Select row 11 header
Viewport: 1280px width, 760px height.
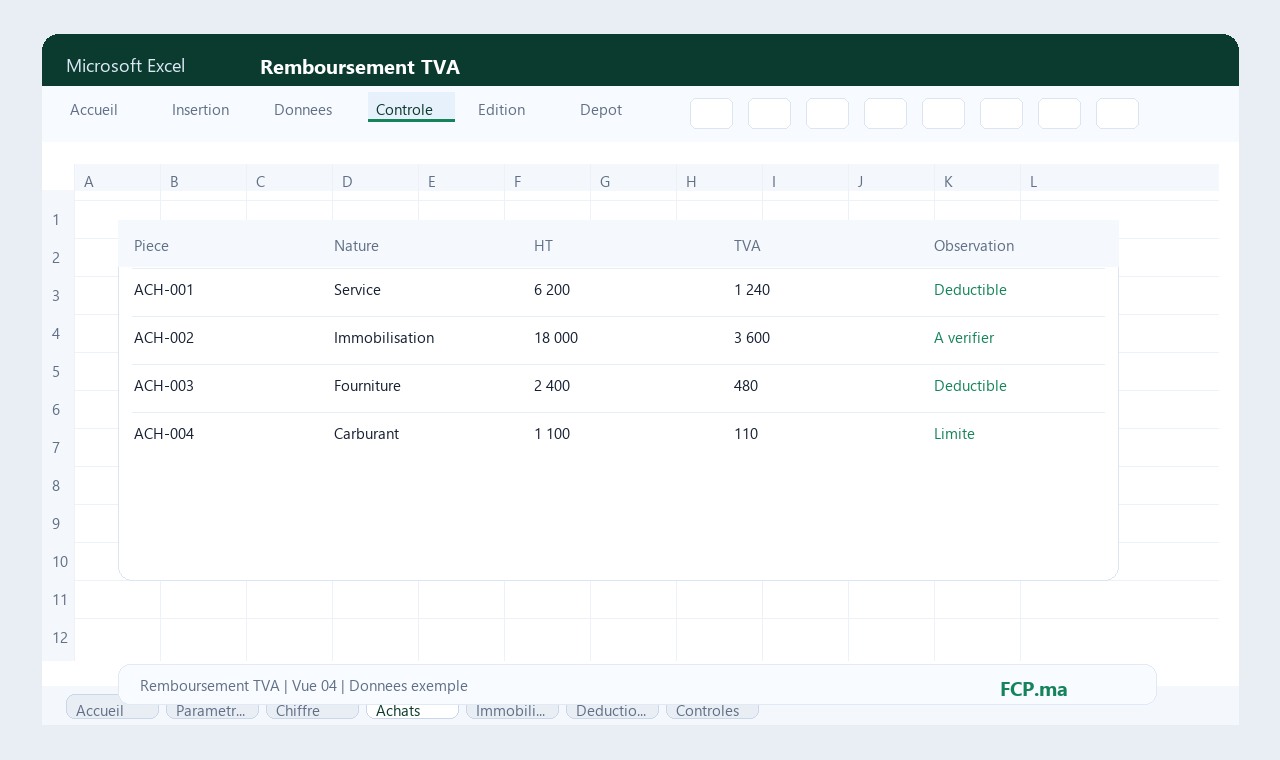tap(59, 599)
